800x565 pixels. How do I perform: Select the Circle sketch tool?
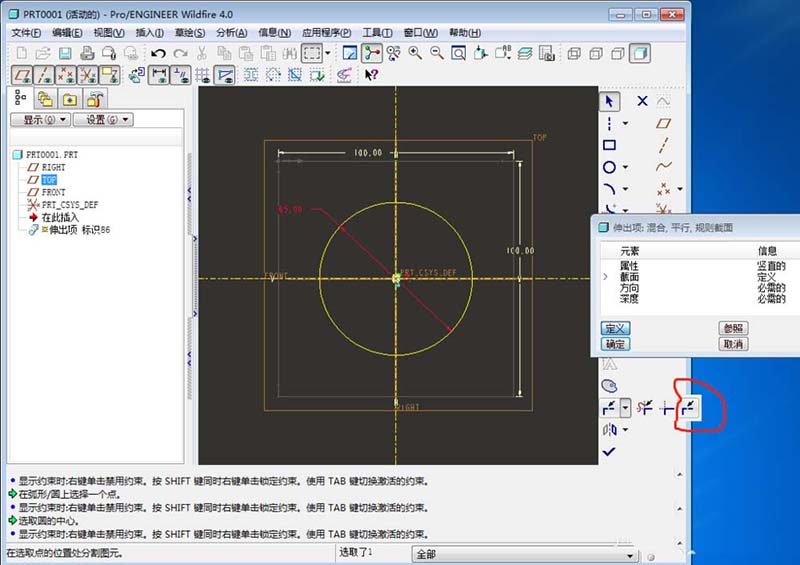coord(609,167)
